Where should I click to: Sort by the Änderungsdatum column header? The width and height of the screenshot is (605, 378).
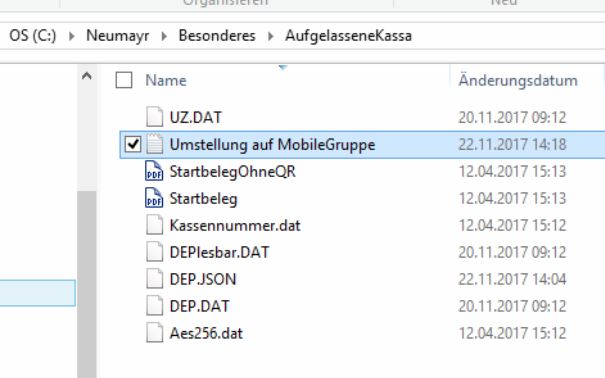pyautogui.click(x=518, y=80)
